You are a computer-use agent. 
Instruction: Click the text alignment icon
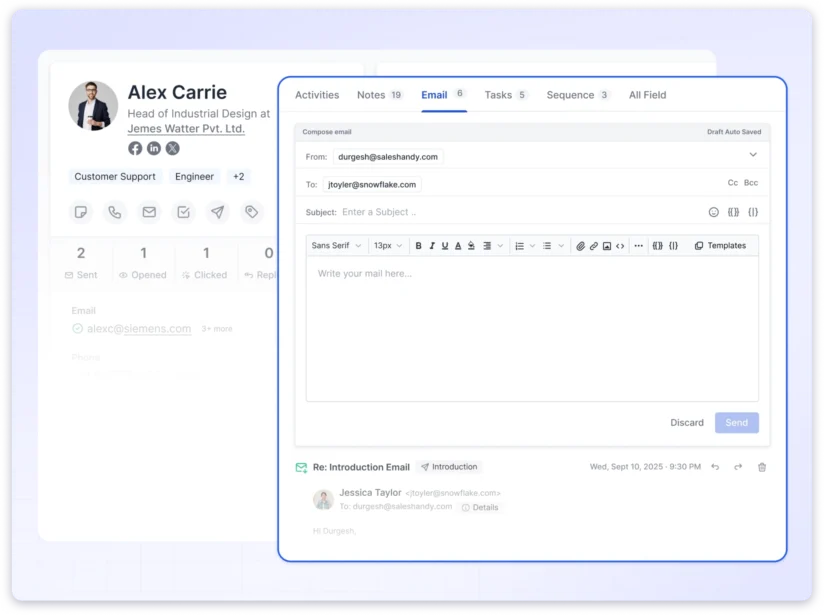pyautogui.click(x=487, y=245)
